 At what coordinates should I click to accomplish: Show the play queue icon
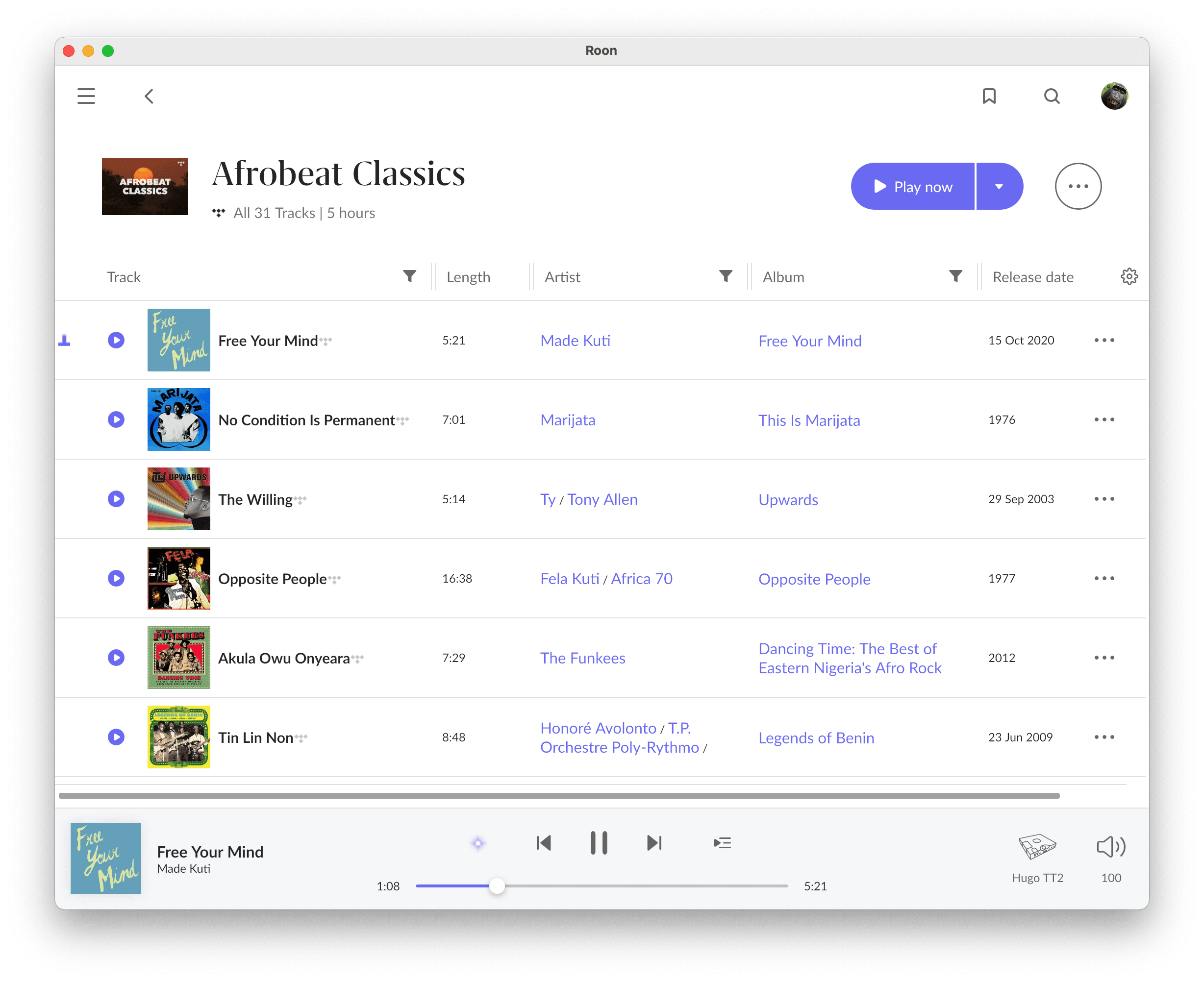722,843
